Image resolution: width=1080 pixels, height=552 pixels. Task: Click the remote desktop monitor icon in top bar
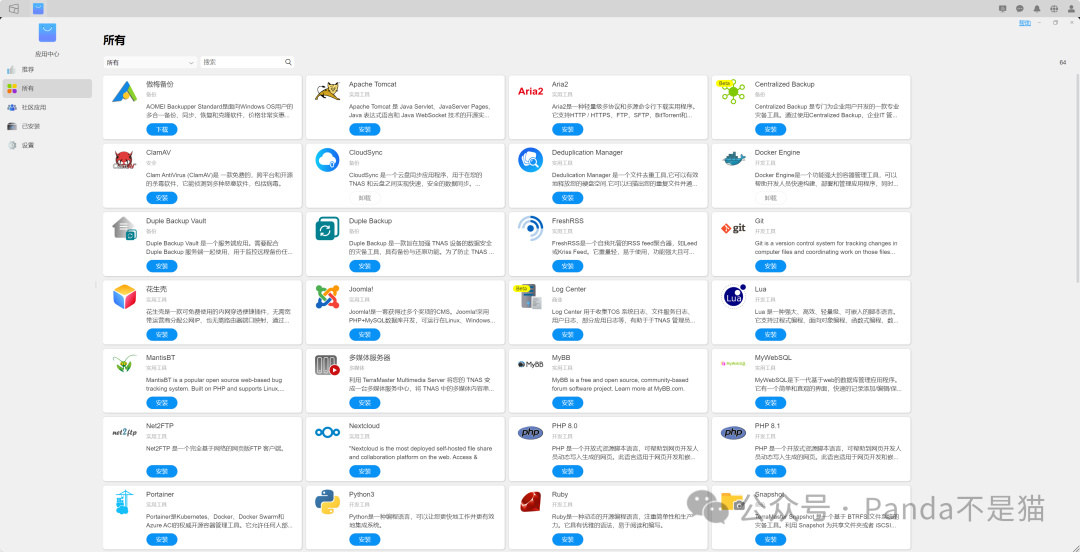pyautogui.click(x=1003, y=8)
